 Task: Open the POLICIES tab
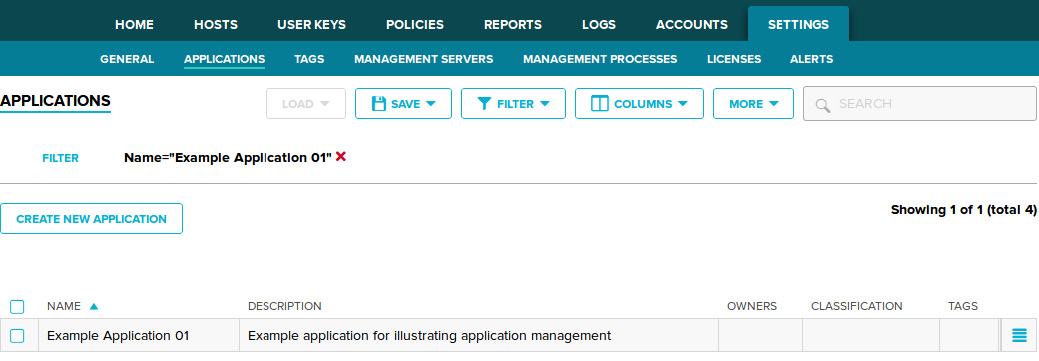point(415,25)
